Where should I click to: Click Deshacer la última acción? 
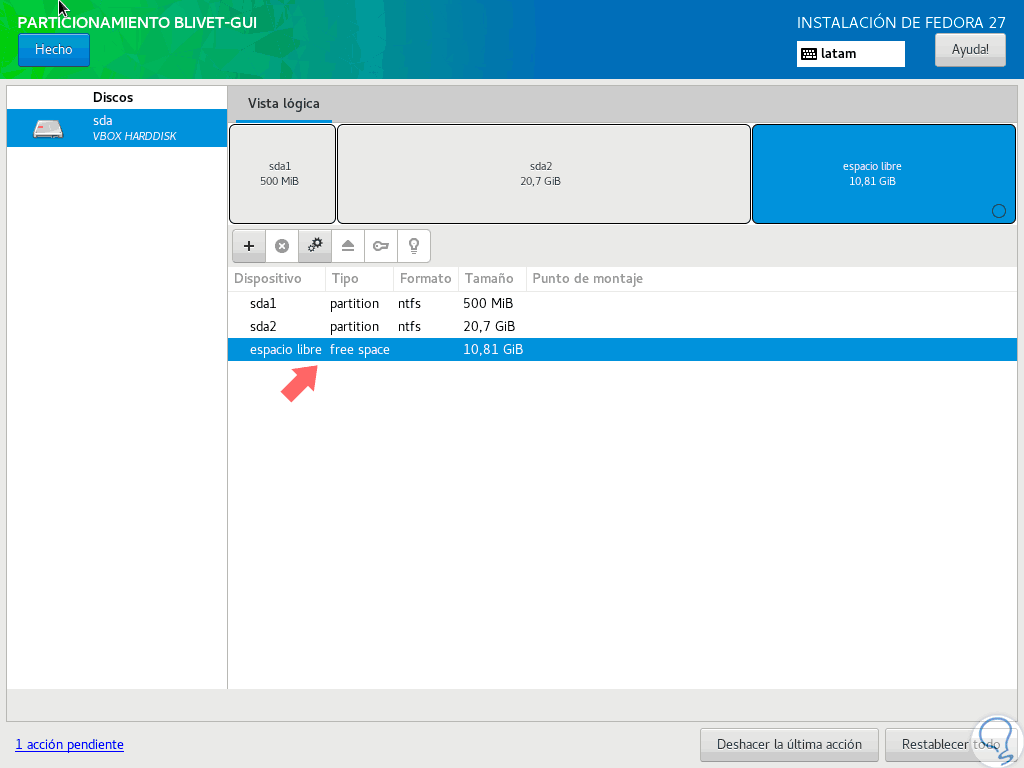pyautogui.click(x=789, y=744)
